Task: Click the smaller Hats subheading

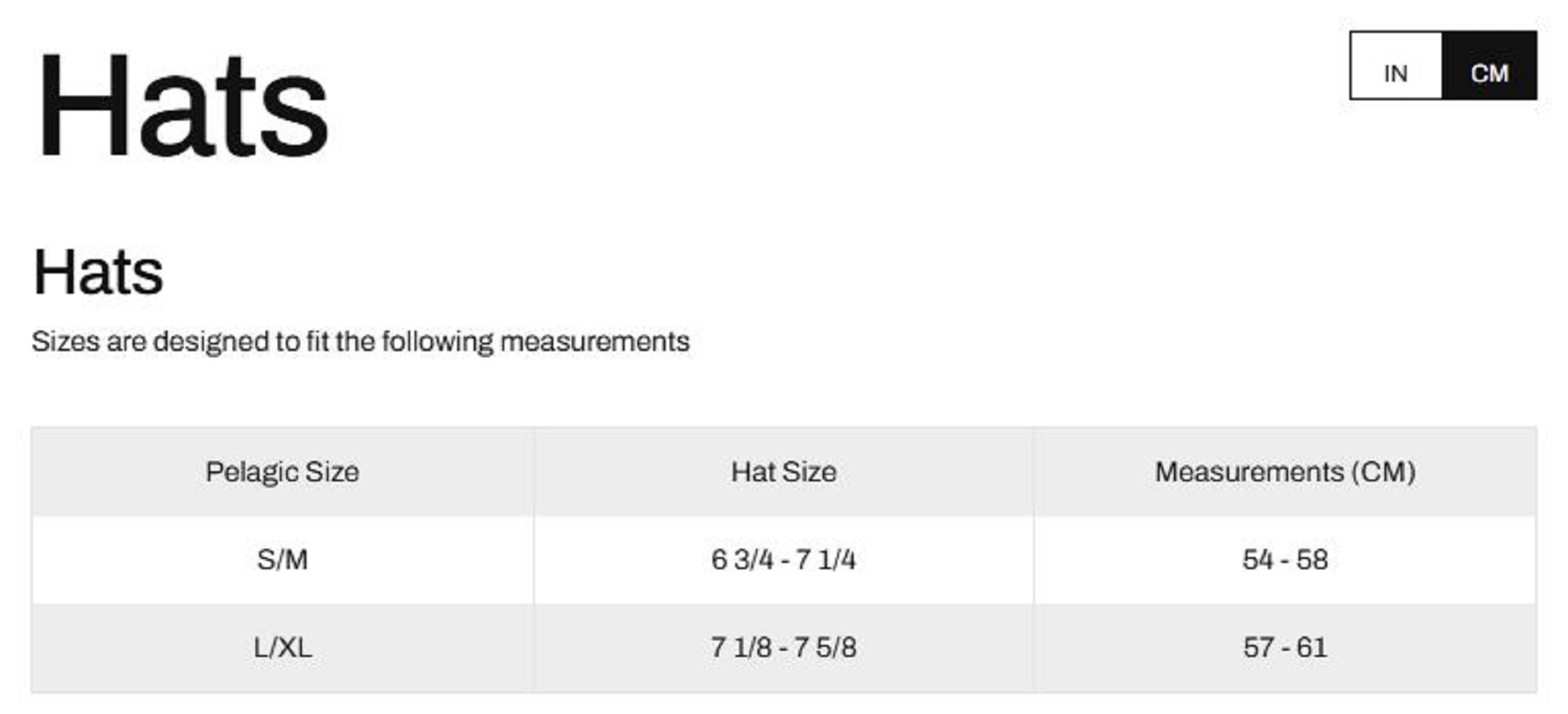Action: pos(98,273)
